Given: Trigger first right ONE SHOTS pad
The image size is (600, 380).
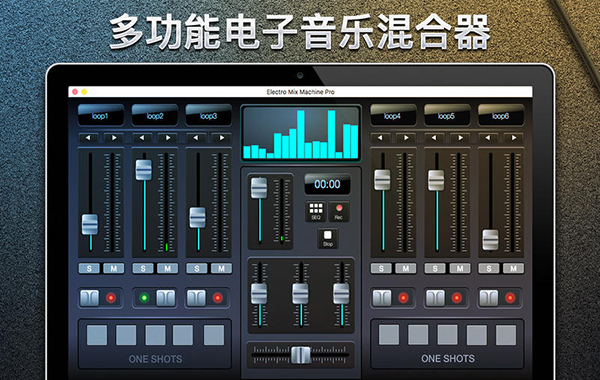Looking at the screenshot, I should coord(389,335).
